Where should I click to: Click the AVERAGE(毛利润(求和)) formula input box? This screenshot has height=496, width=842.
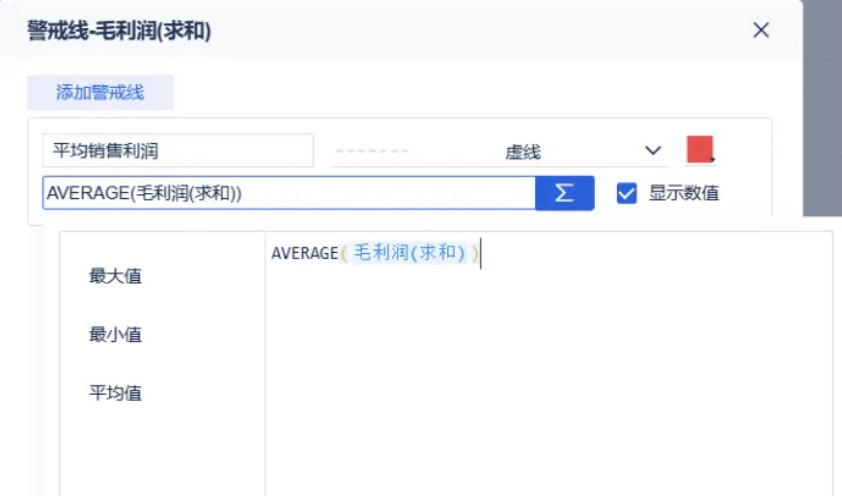coord(289,193)
